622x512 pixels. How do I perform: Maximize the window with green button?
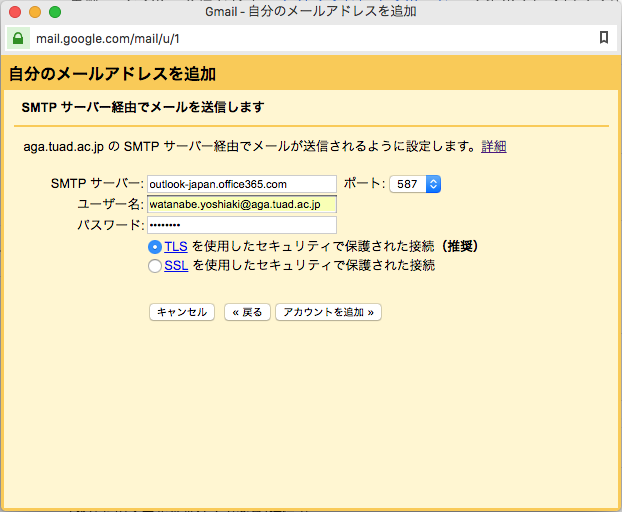[x=55, y=12]
